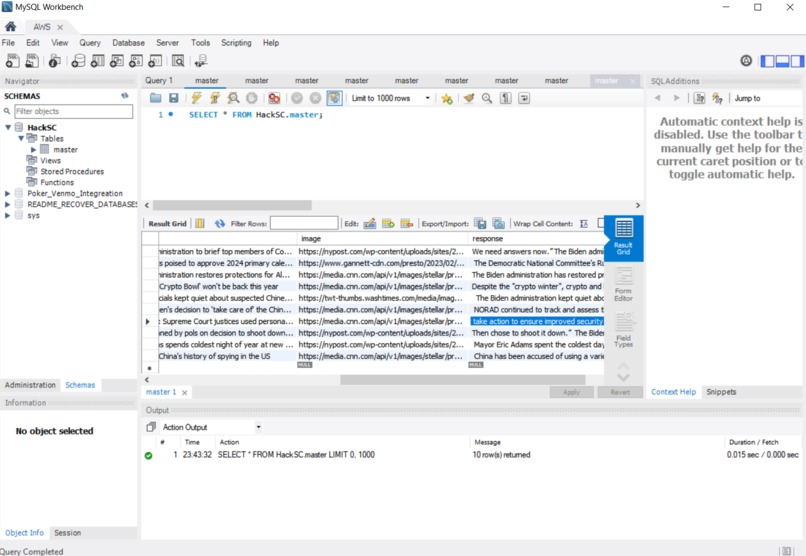The width and height of the screenshot is (806, 556).
Task: Open the Database menu
Action: tap(129, 43)
